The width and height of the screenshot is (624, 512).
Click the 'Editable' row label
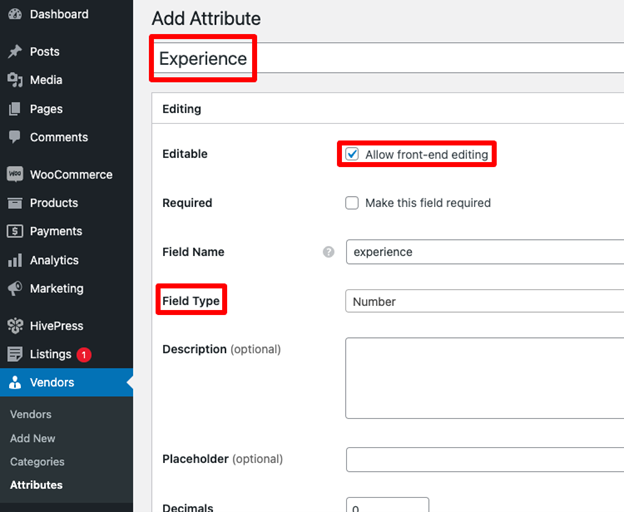coord(185,154)
